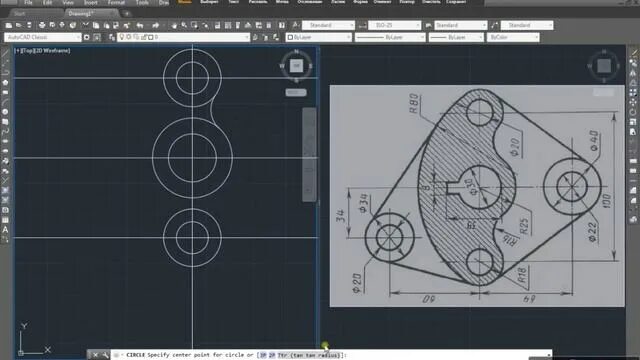Click the Plot printer icon
This screenshot has height=360, width=640.
(42, 25)
